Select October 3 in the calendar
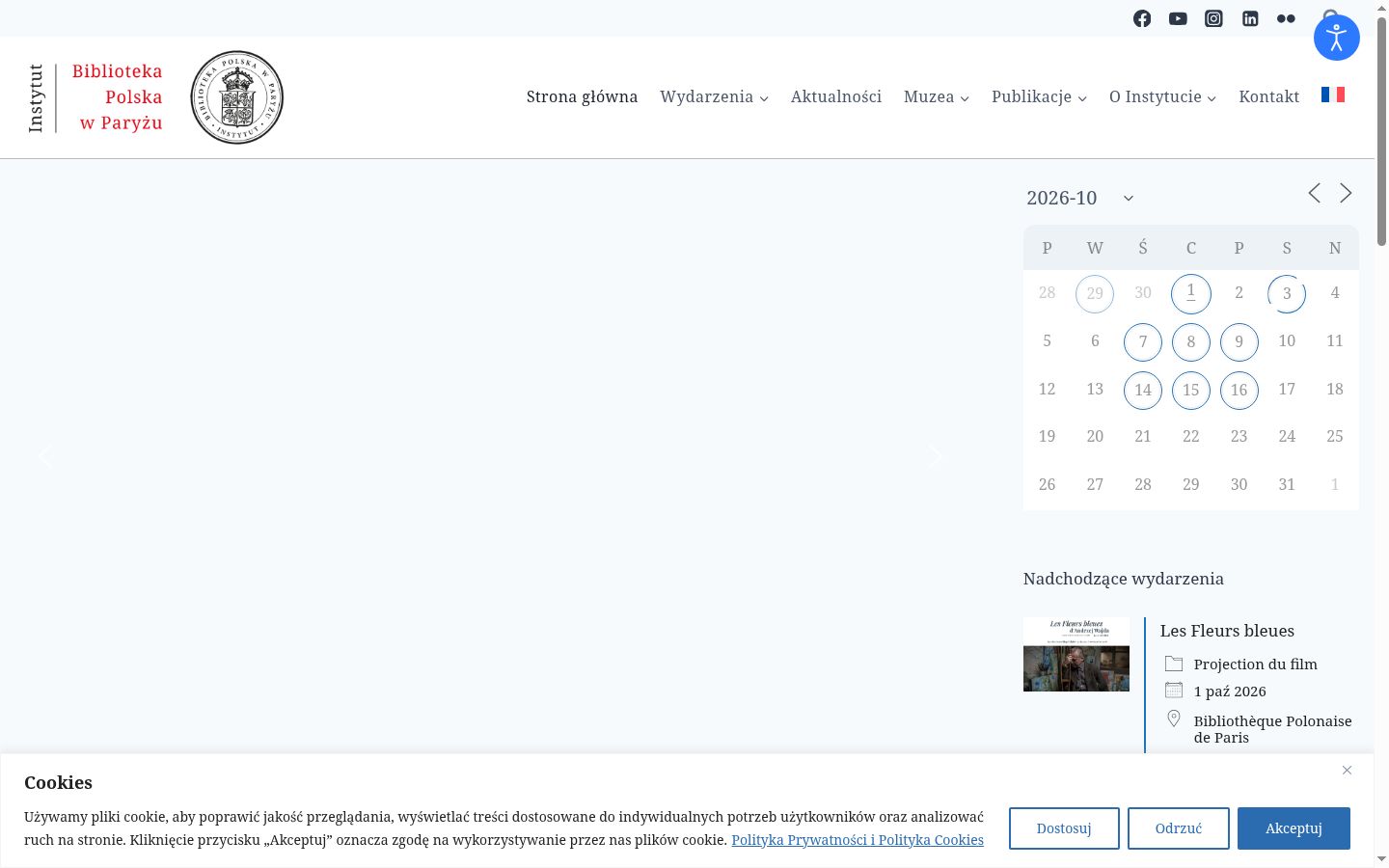Image resolution: width=1389 pixels, height=868 pixels. point(1287,294)
